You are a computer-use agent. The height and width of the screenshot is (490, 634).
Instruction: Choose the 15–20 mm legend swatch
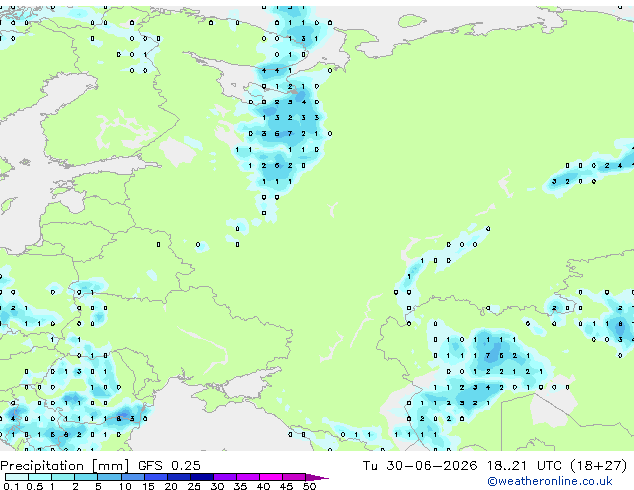(x=155, y=477)
